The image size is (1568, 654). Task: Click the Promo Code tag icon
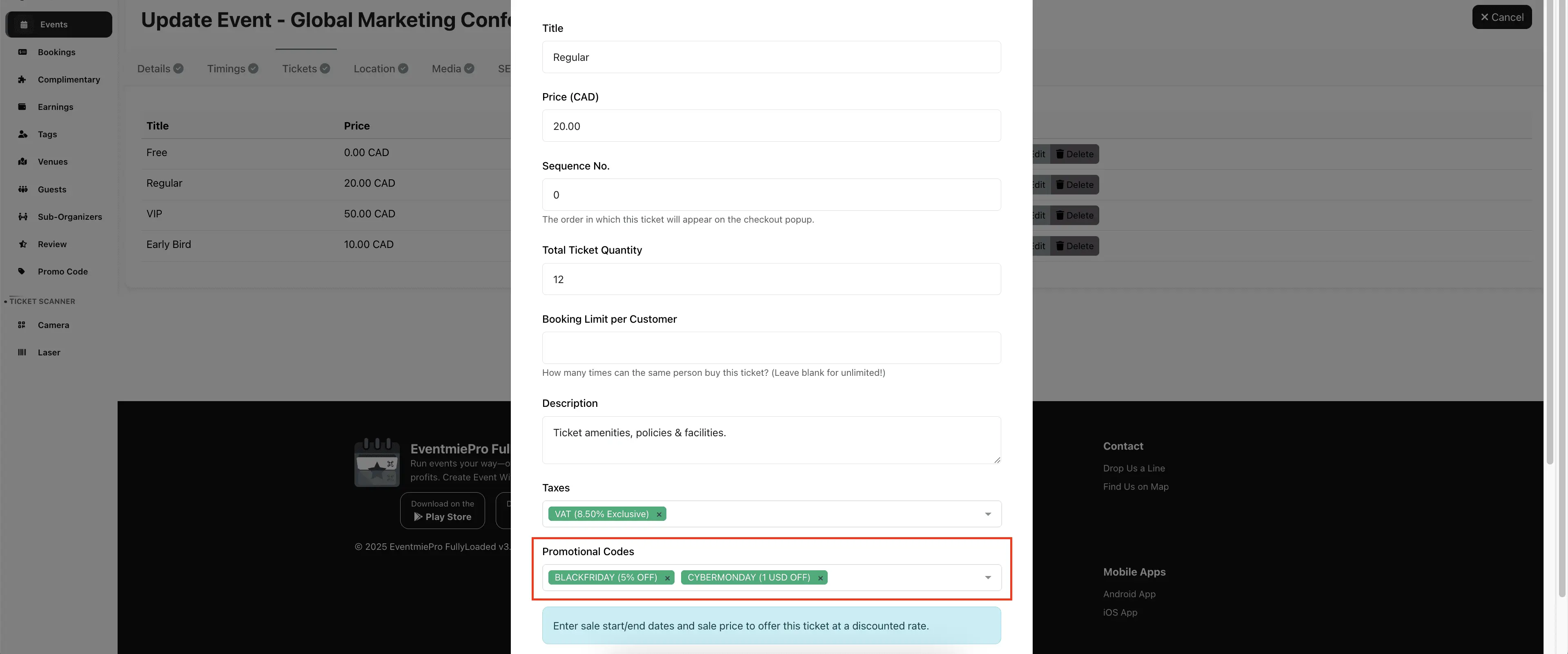tap(22, 272)
